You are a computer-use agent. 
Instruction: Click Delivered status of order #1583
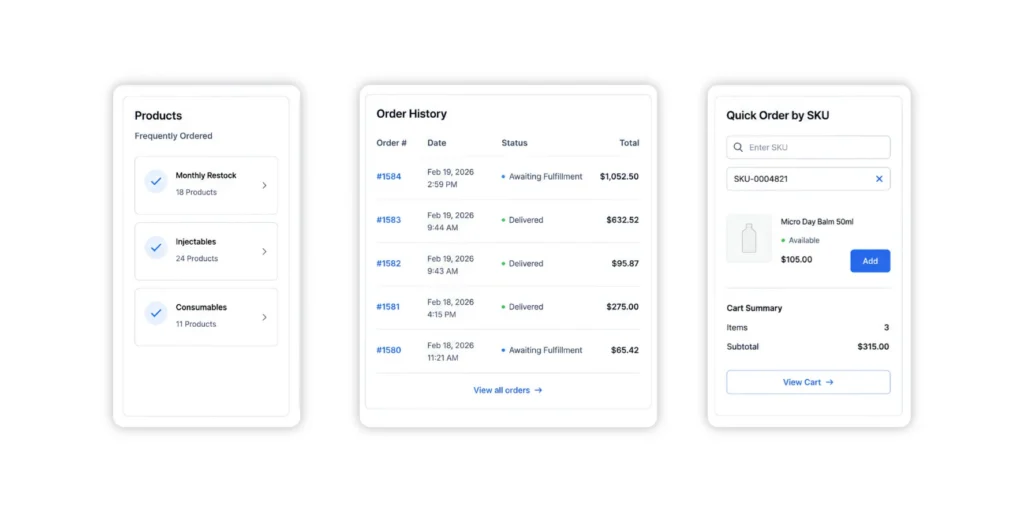click(x=522, y=220)
